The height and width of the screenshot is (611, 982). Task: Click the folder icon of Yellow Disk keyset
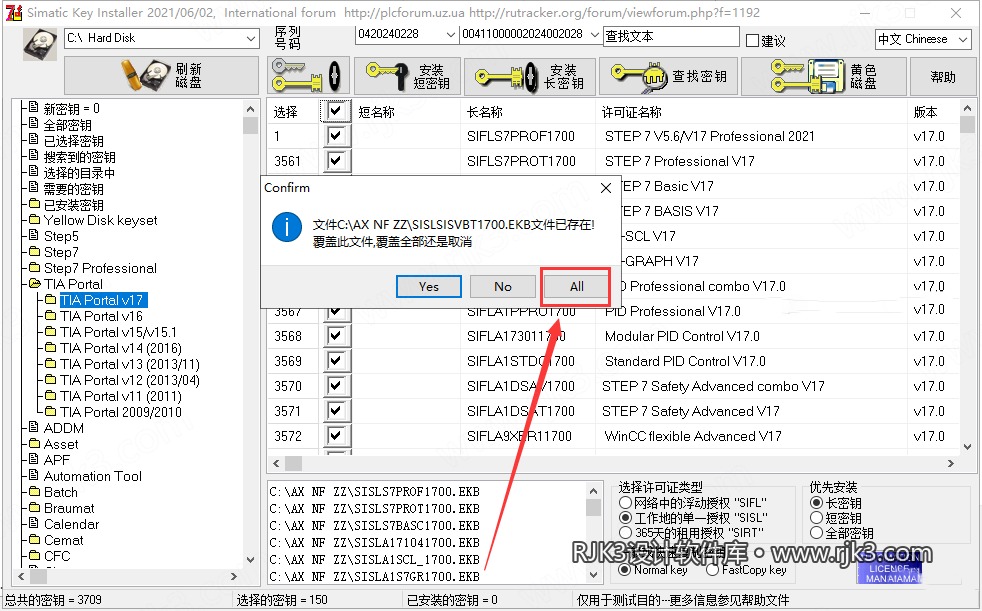click(34, 220)
